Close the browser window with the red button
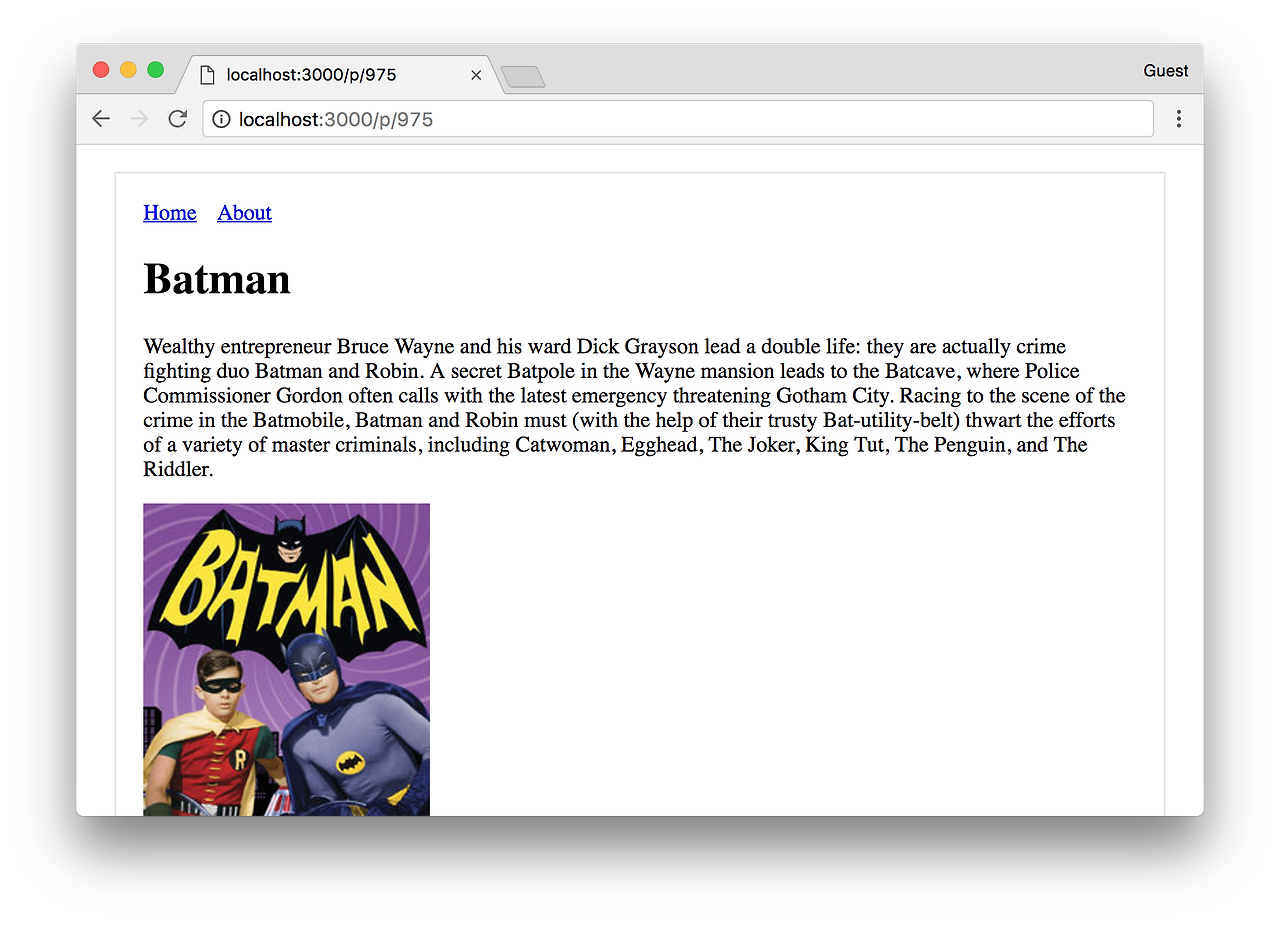The image size is (1280, 925). point(101,69)
